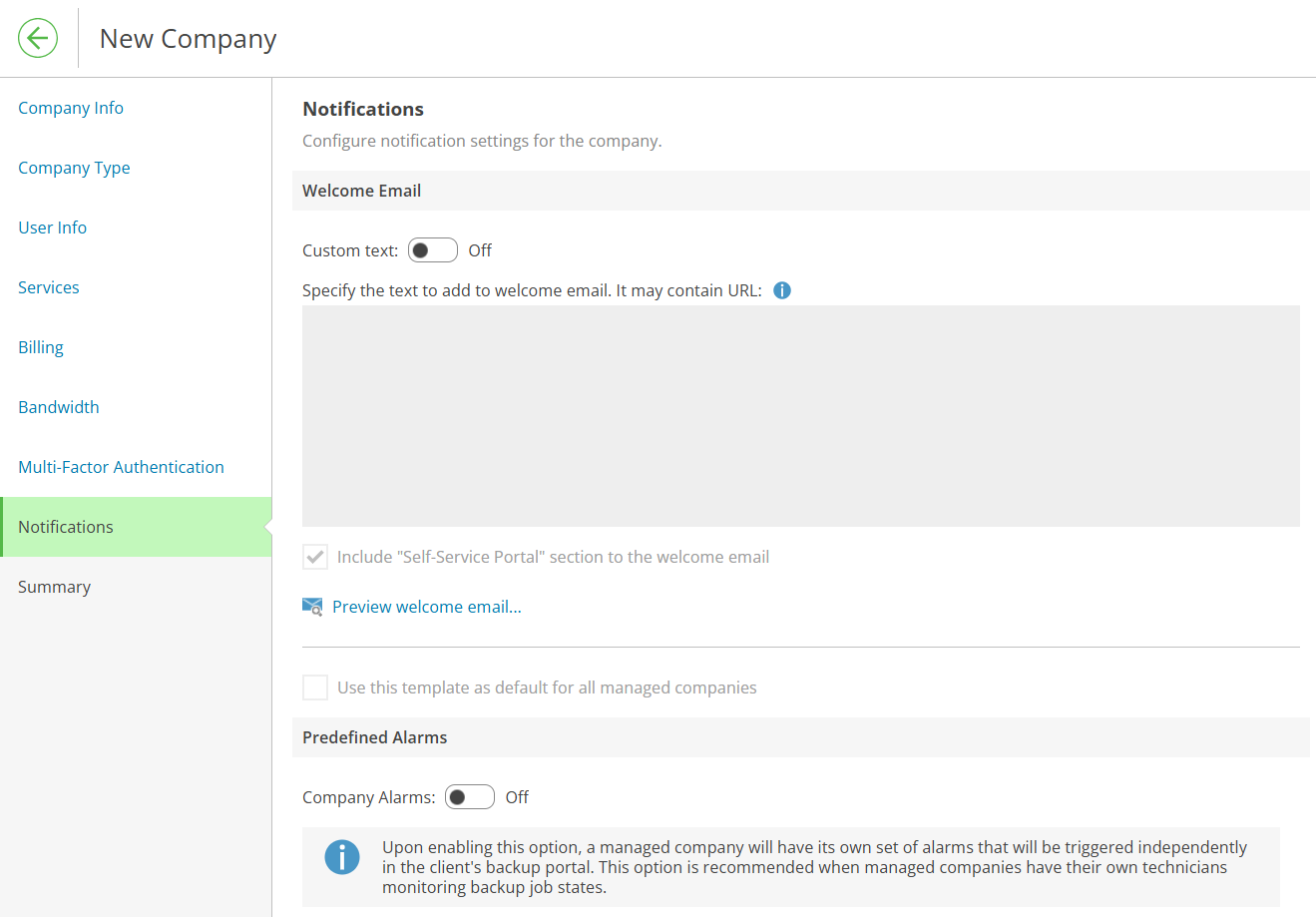Screen dimensions: 1316x917
Task: Click the Off label next to Custom text
Action: pyautogui.click(x=480, y=250)
